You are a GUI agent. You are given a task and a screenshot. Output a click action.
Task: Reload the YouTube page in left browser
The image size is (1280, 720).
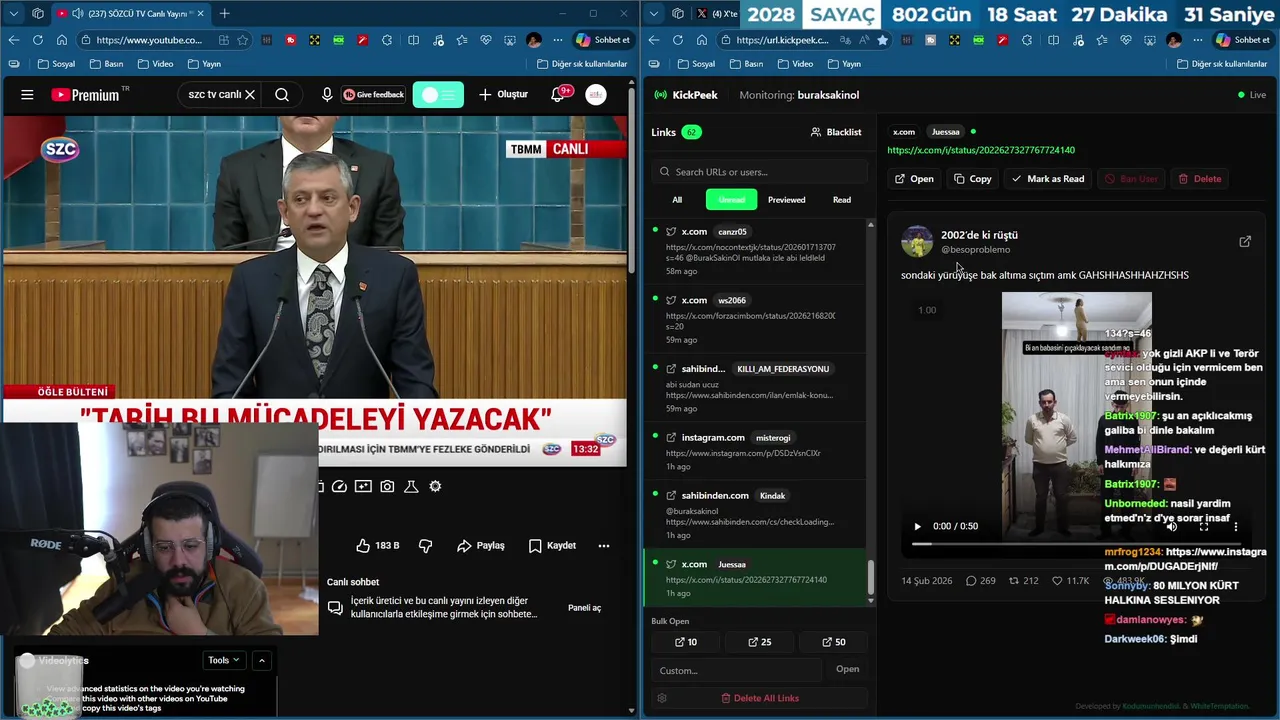tap(38, 40)
